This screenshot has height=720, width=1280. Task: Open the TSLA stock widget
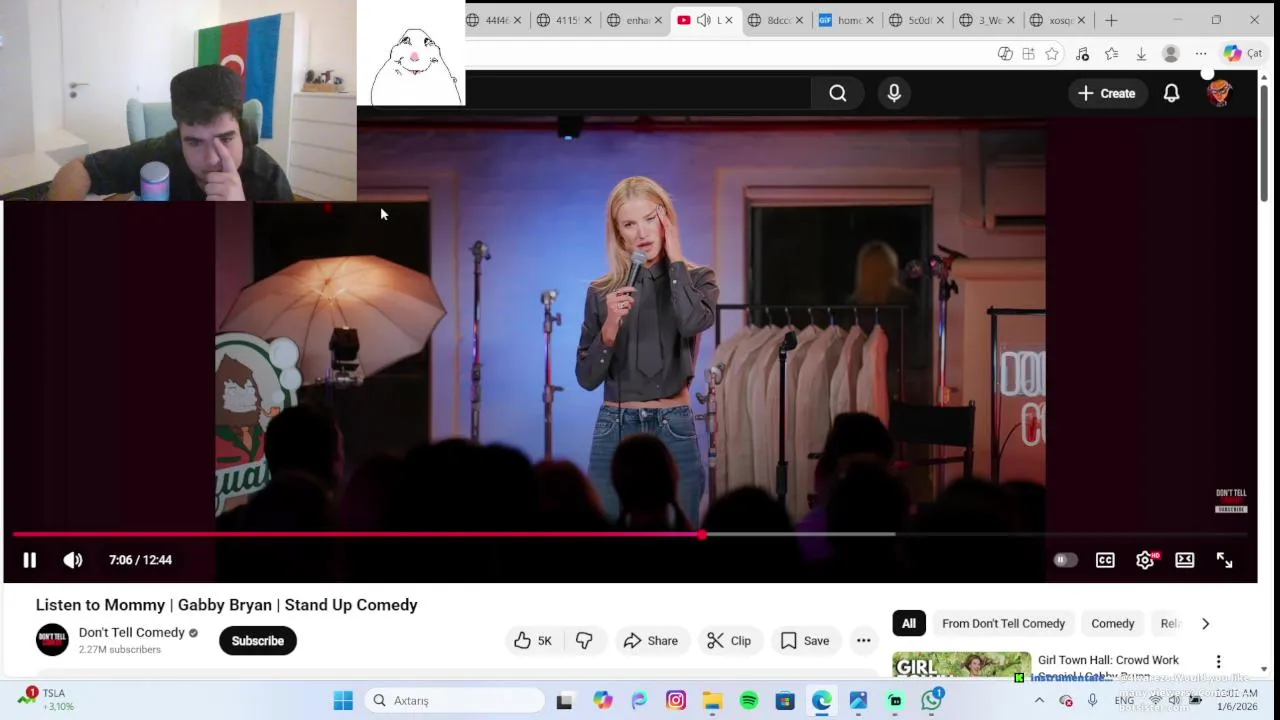[47, 700]
